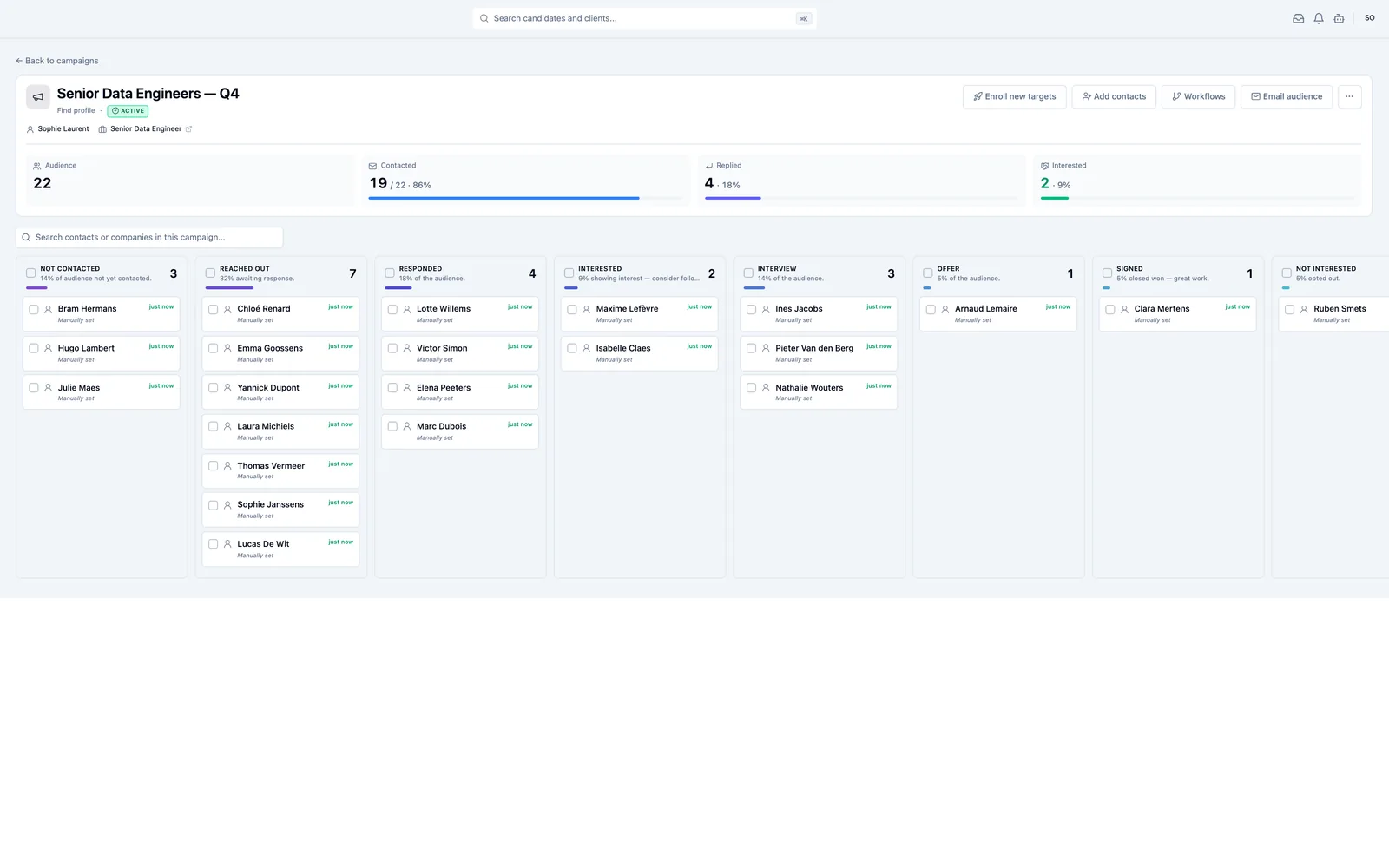
Task: Click the Interested icon in stats
Action: coord(1044,166)
